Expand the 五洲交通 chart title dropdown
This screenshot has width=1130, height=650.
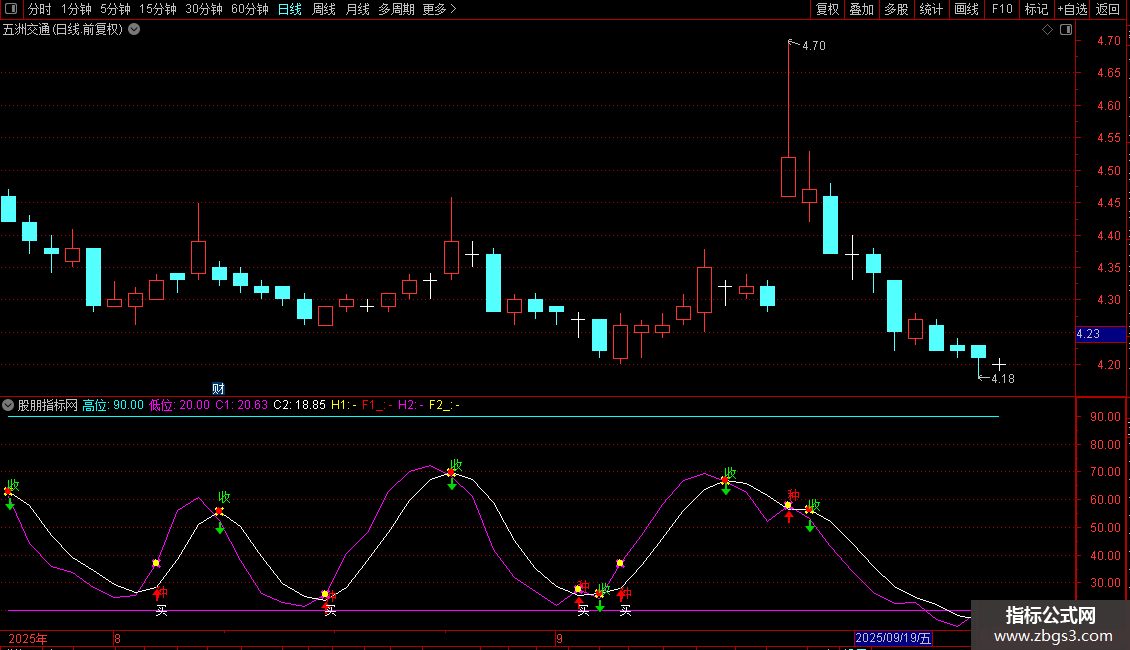(134, 30)
